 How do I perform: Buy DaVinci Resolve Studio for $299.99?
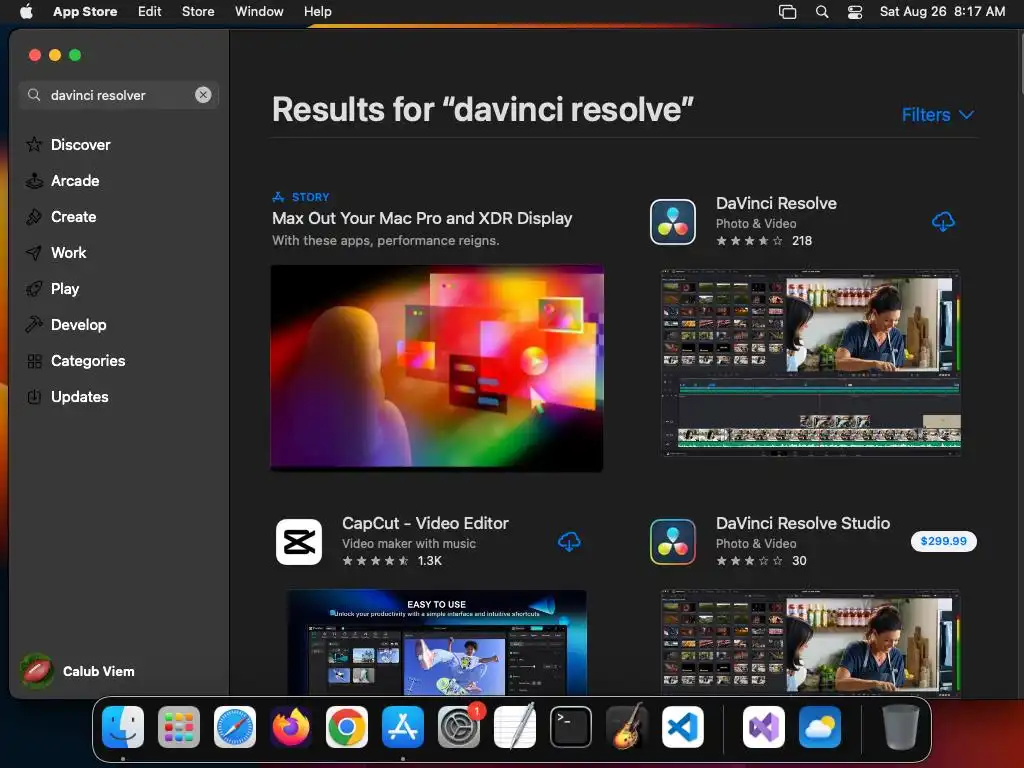(944, 541)
